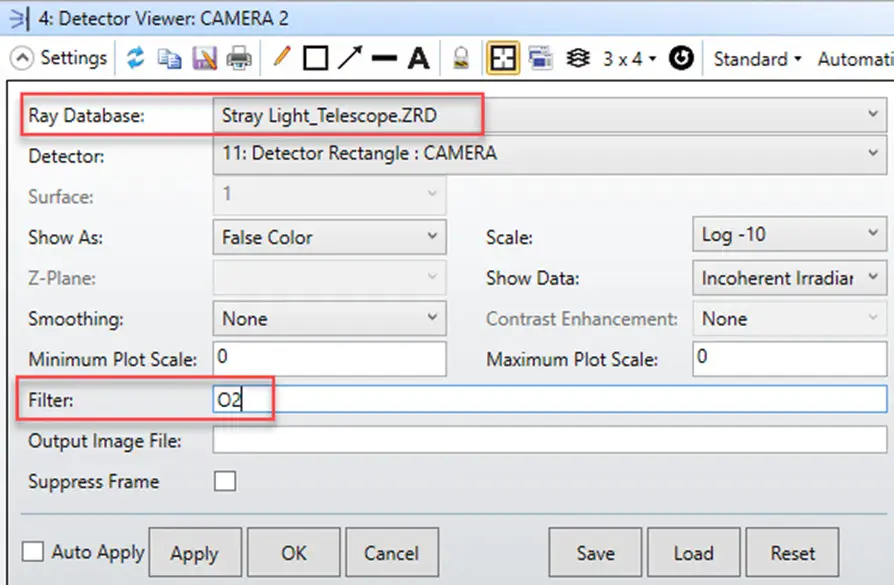Image resolution: width=894 pixels, height=585 pixels.
Task: Click the lock window padlock icon
Action: click(461, 58)
